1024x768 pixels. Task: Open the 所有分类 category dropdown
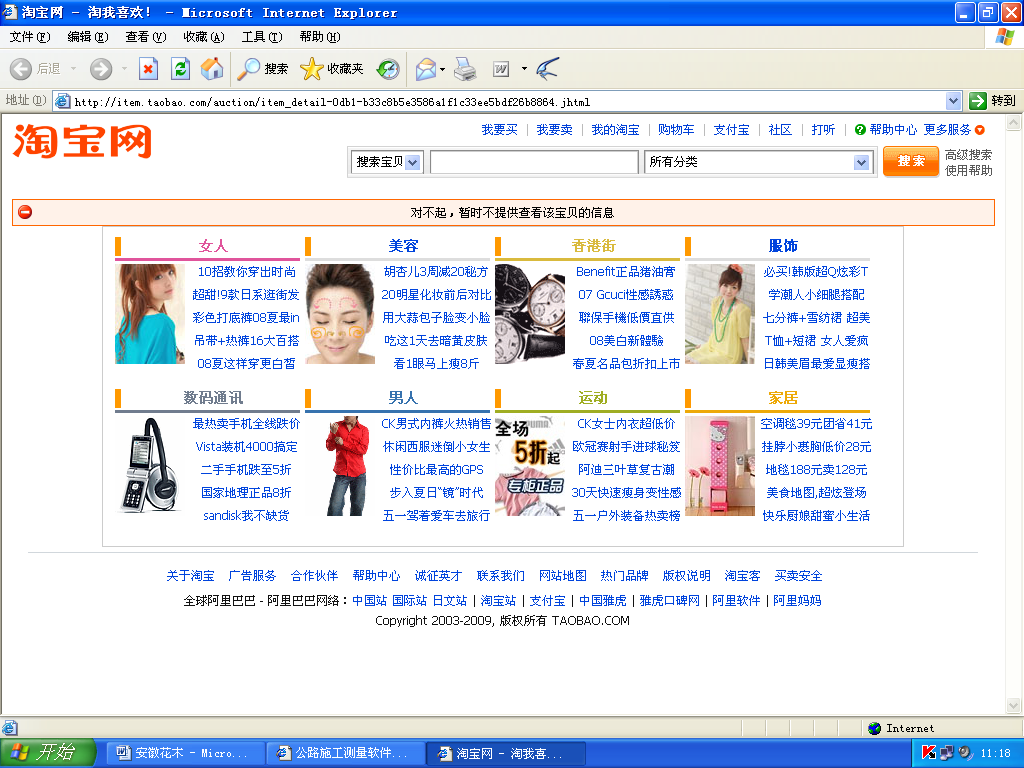click(861, 163)
